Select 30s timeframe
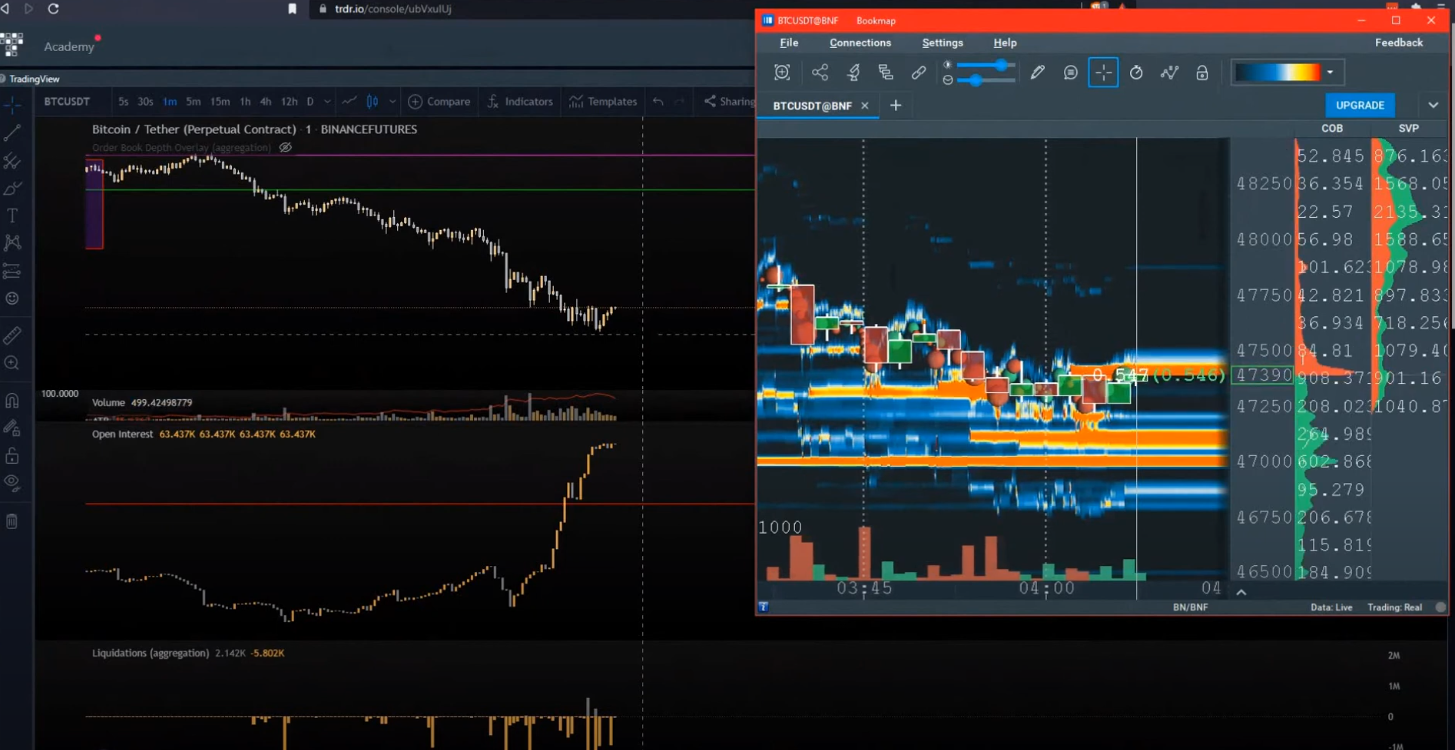This screenshot has height=750, width=1455. click(145, 101)
